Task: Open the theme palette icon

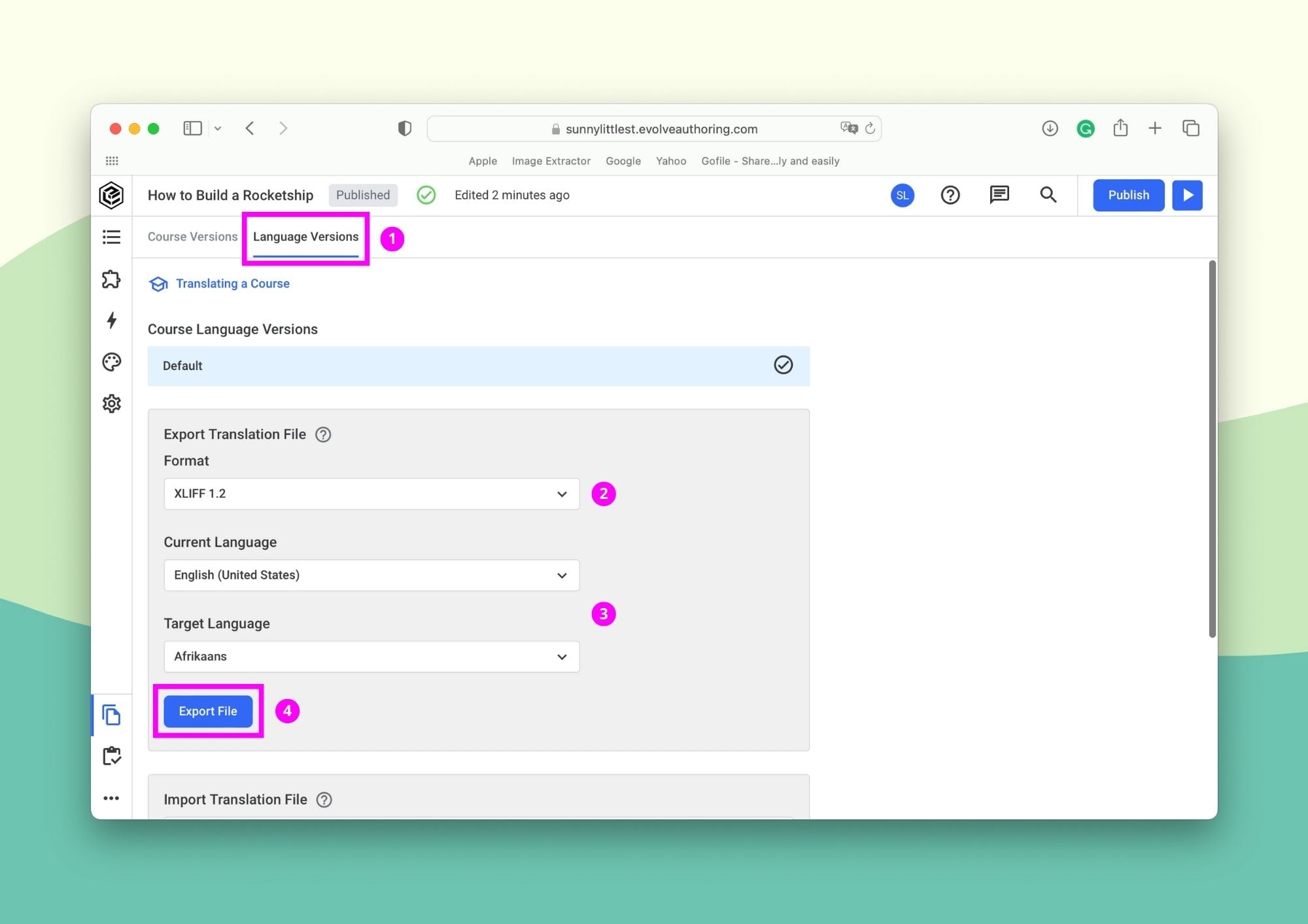Action: click(x=111, y=362)
